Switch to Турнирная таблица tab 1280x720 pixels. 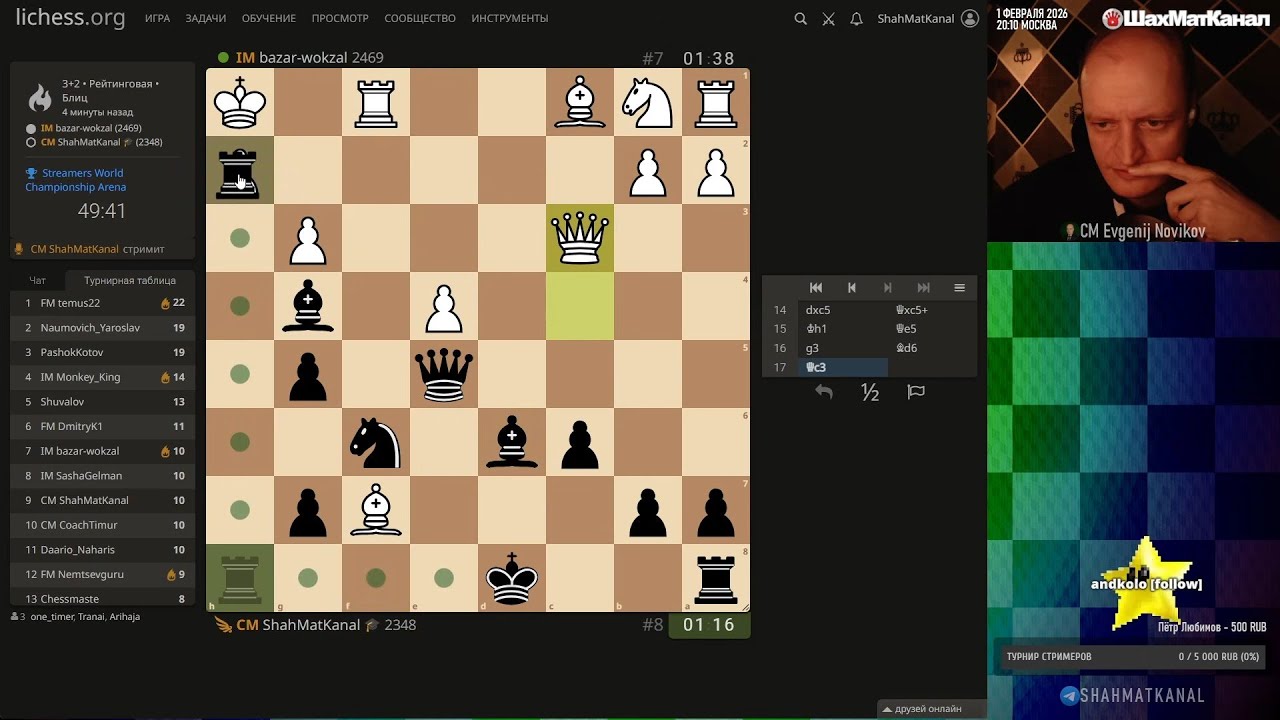130,281
